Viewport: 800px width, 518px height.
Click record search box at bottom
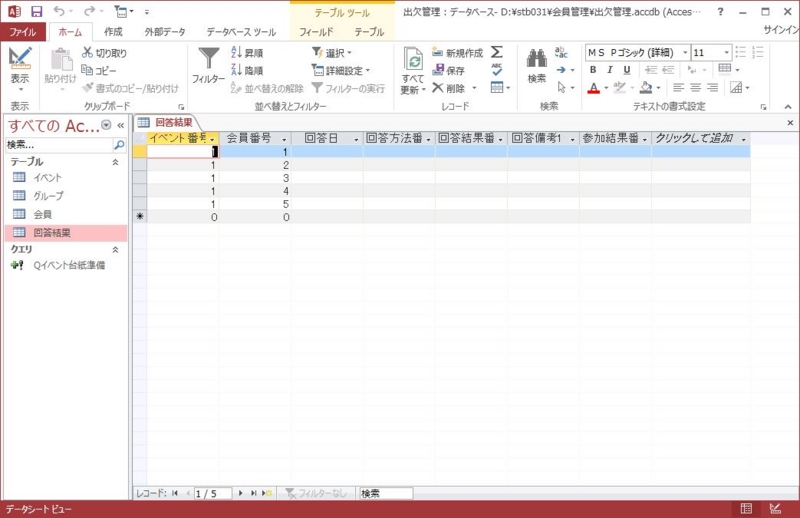pos(386,494)
